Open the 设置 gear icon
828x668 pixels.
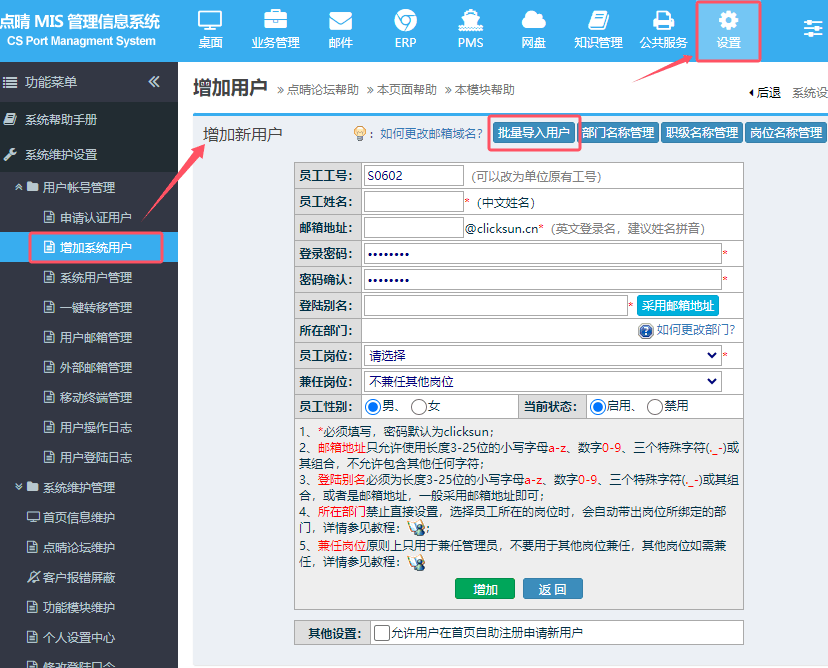[x=728, y=21]
